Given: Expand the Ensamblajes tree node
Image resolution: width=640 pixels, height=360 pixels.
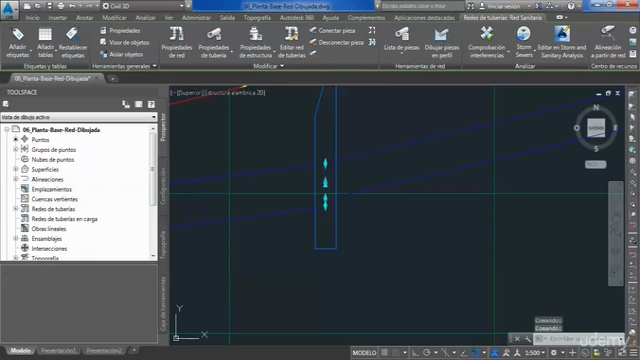Looking at the screenshot, I should (16, 238).
